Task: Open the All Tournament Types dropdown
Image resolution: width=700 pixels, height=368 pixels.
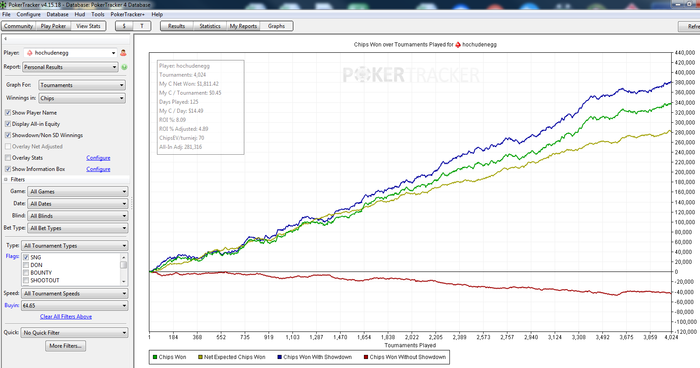Action: coord(75,246)
